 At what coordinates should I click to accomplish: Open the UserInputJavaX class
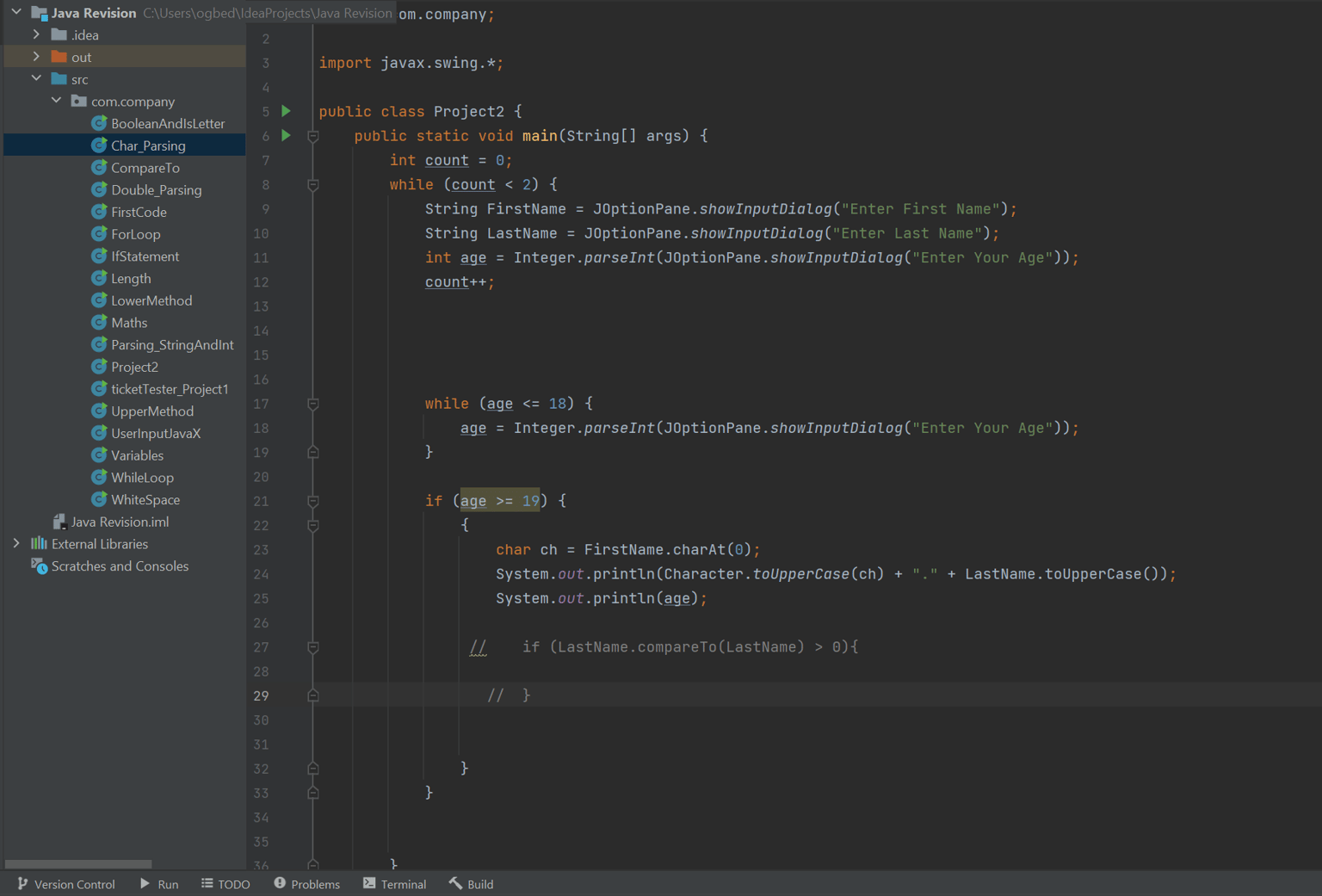[156, 433]
